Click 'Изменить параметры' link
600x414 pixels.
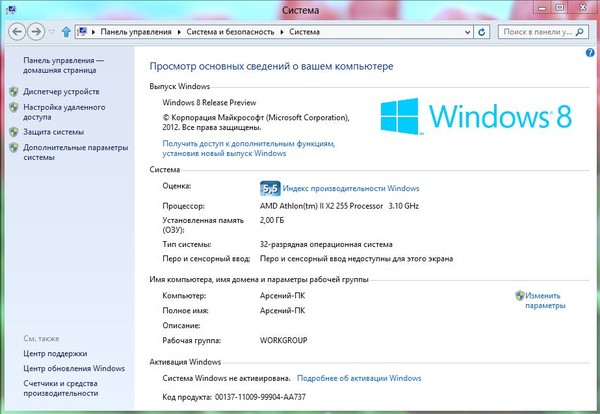point(545,300)
